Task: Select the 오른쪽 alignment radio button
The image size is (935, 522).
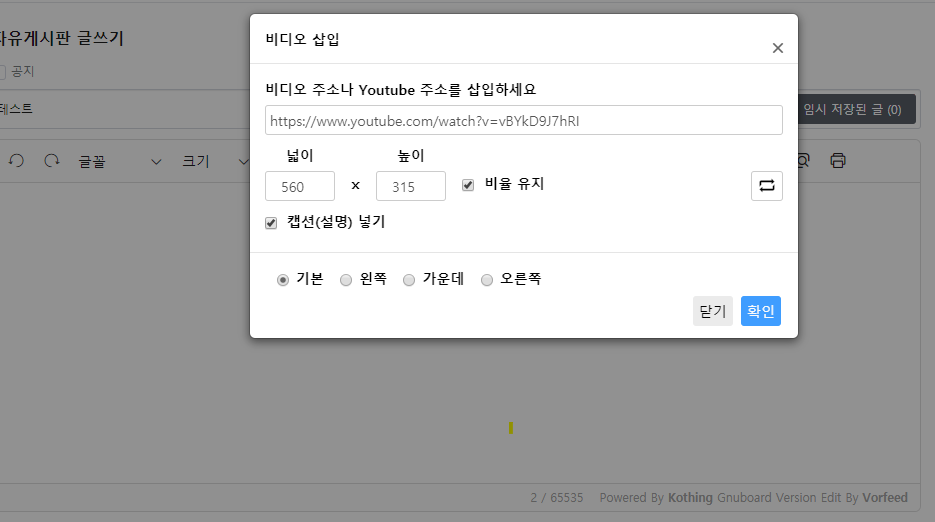Action: [487, 280]
